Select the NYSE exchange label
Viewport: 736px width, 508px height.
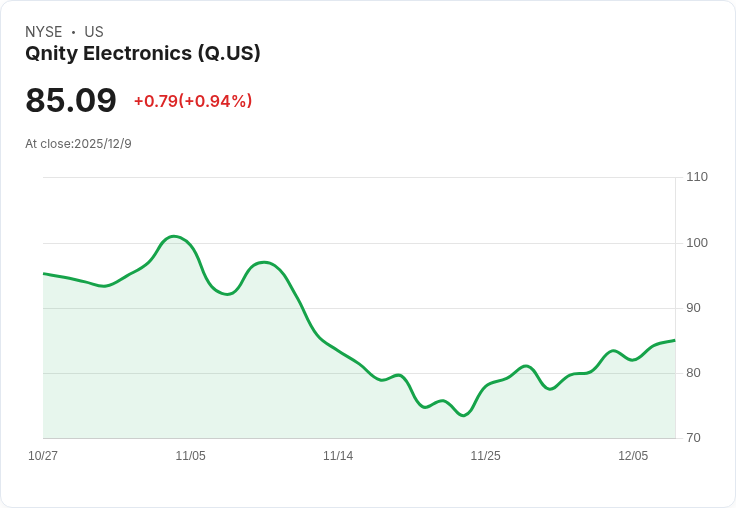point(44,31)
